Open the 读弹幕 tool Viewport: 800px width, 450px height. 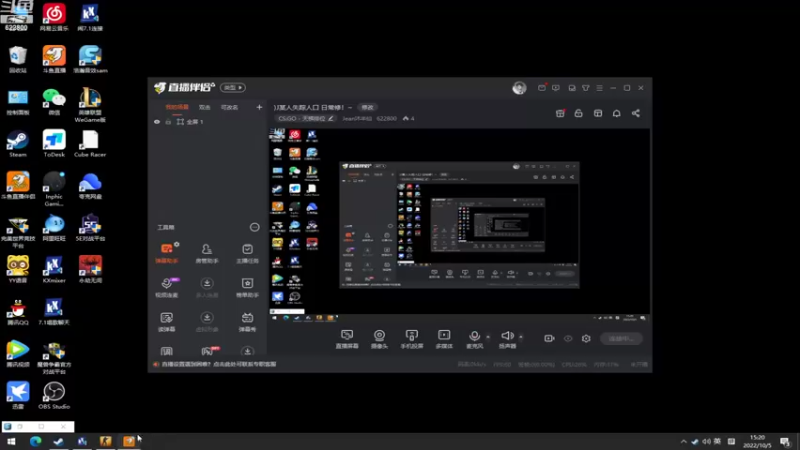(x=166, y=322)
